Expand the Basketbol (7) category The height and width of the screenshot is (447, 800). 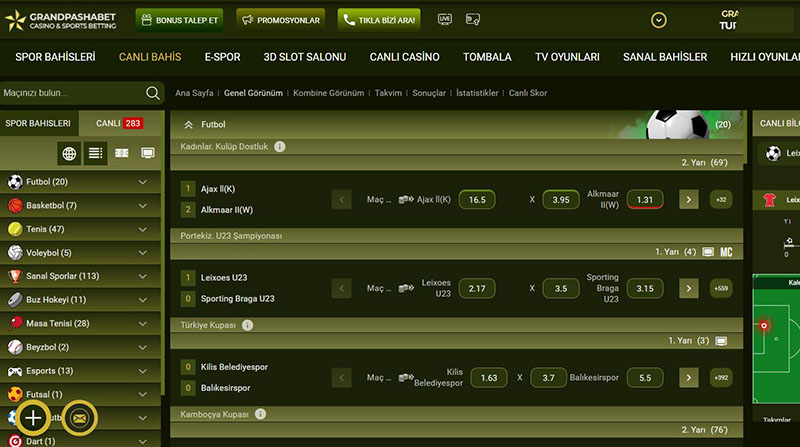point(142,205)
